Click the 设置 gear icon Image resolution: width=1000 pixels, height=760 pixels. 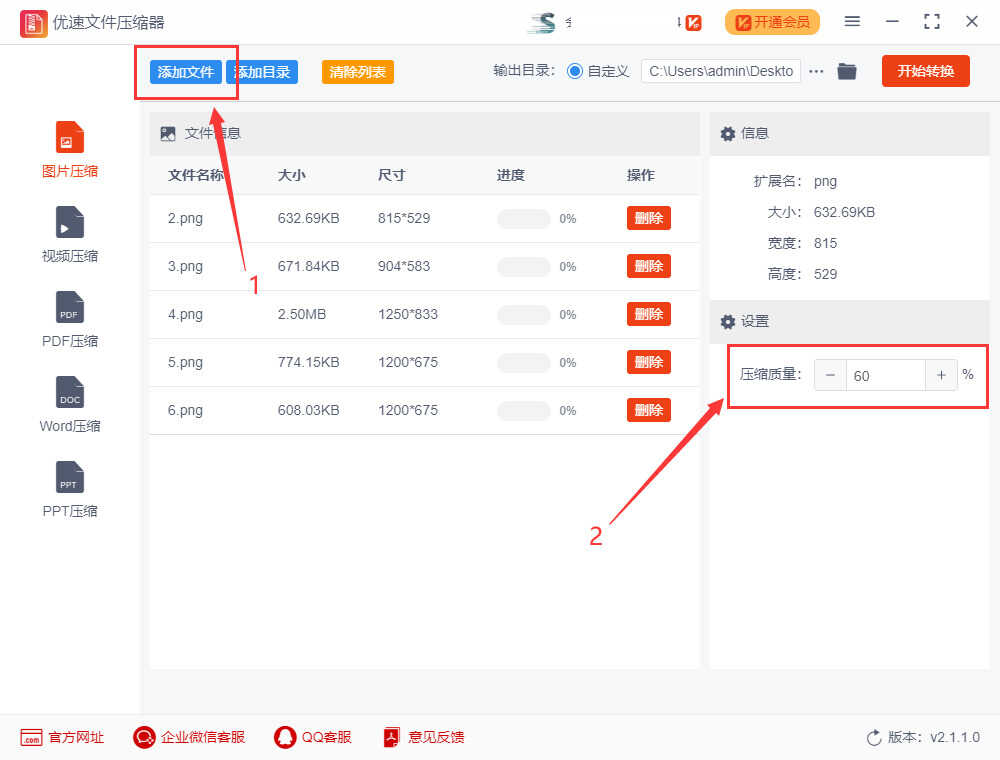click(x=728, y=321)
